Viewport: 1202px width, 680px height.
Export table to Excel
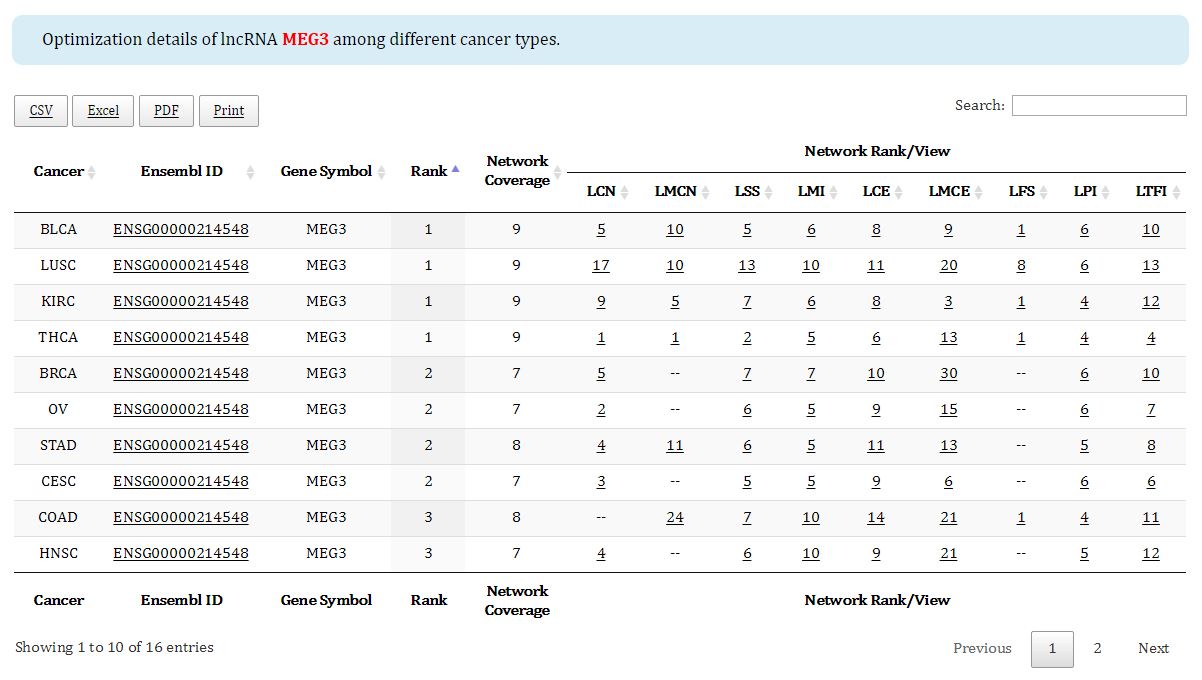pos(103,111)
